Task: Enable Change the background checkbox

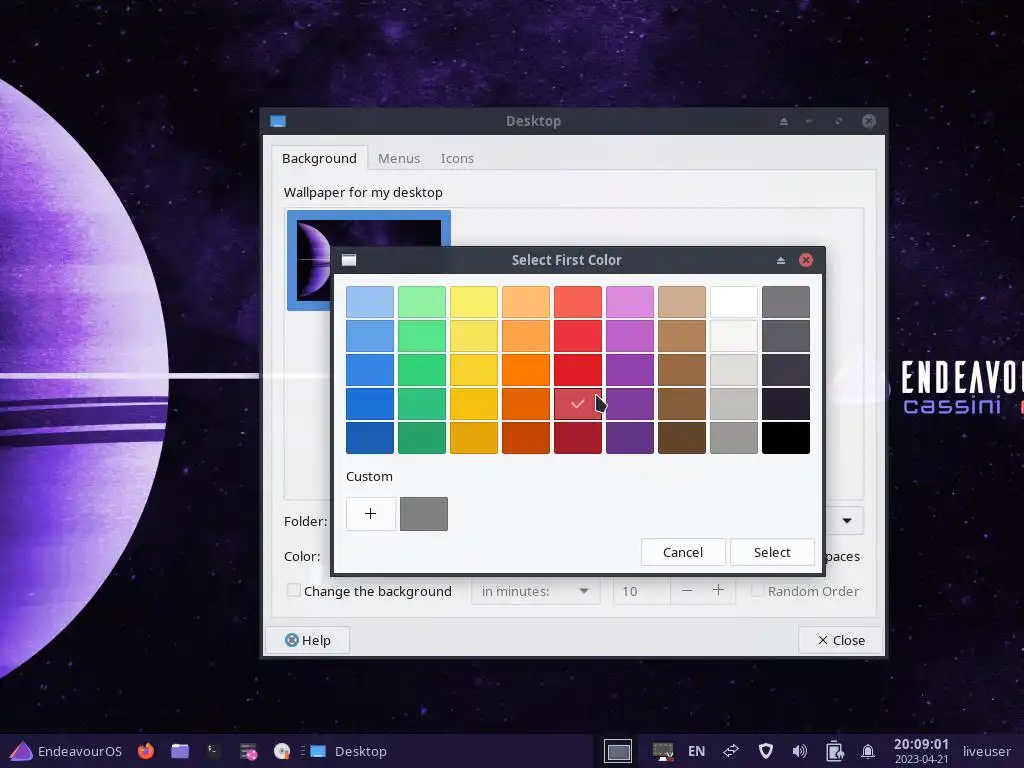Action: [294, 590]
